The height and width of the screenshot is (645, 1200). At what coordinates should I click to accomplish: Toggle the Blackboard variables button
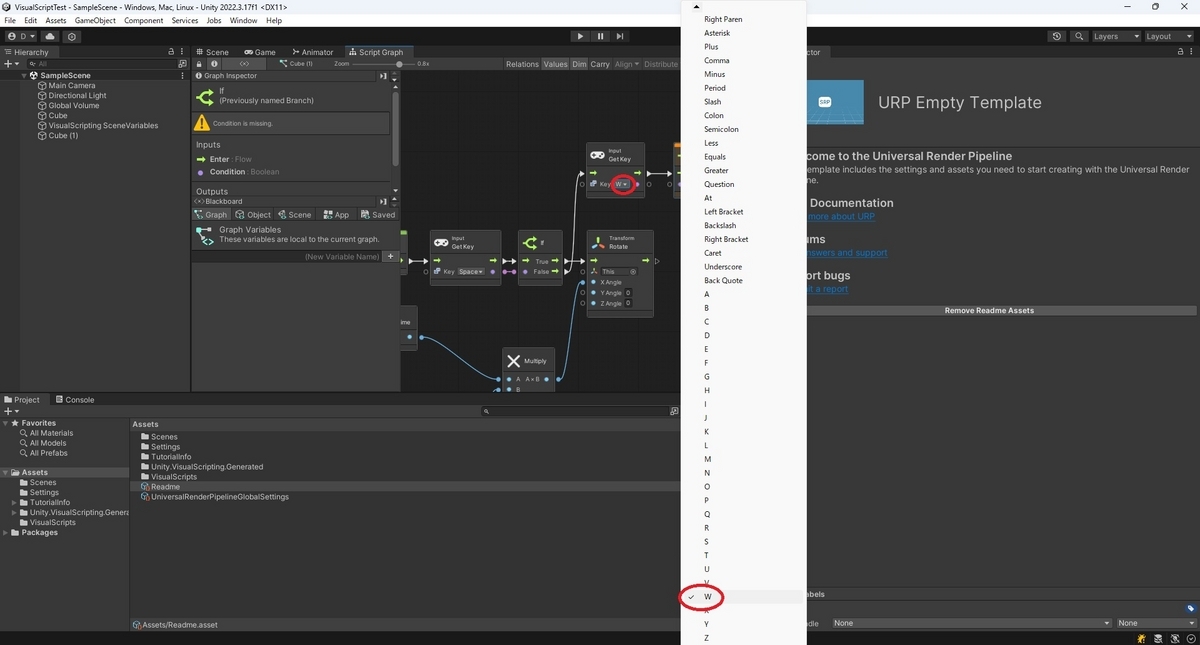[x=245, y=64]
